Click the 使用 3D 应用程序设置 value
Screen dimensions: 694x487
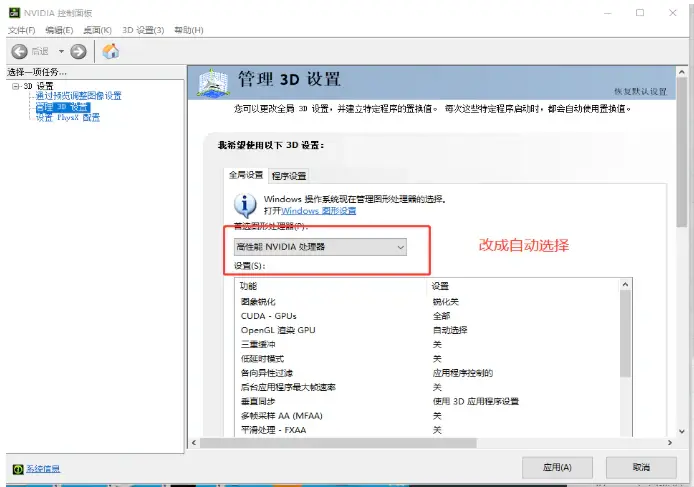[476, 402]
